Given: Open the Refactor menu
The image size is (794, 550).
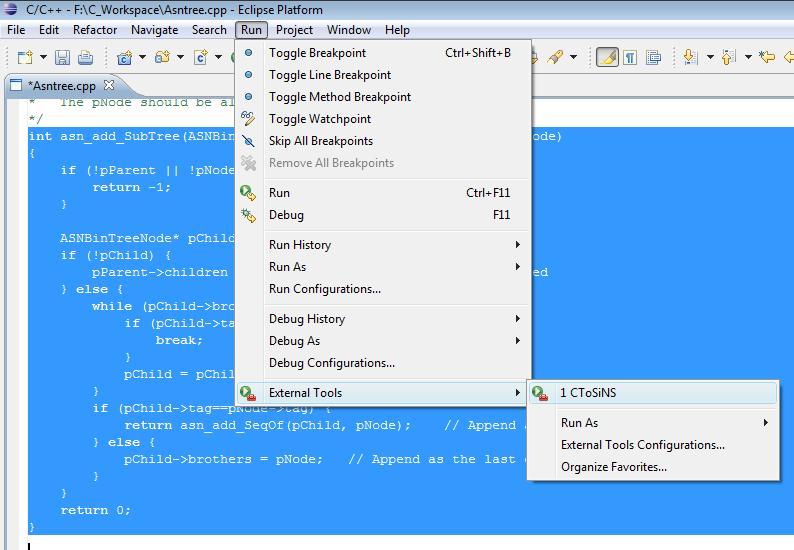Looking at the screenshot, I should [x=95, y=30].
